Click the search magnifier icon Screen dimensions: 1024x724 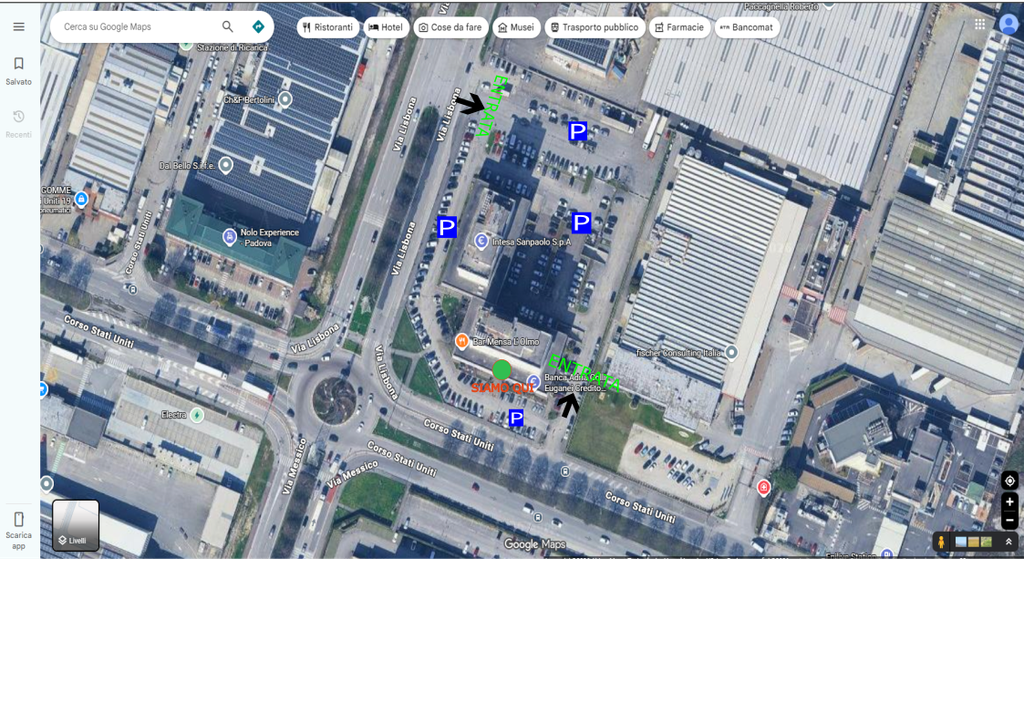coord(227,27)
